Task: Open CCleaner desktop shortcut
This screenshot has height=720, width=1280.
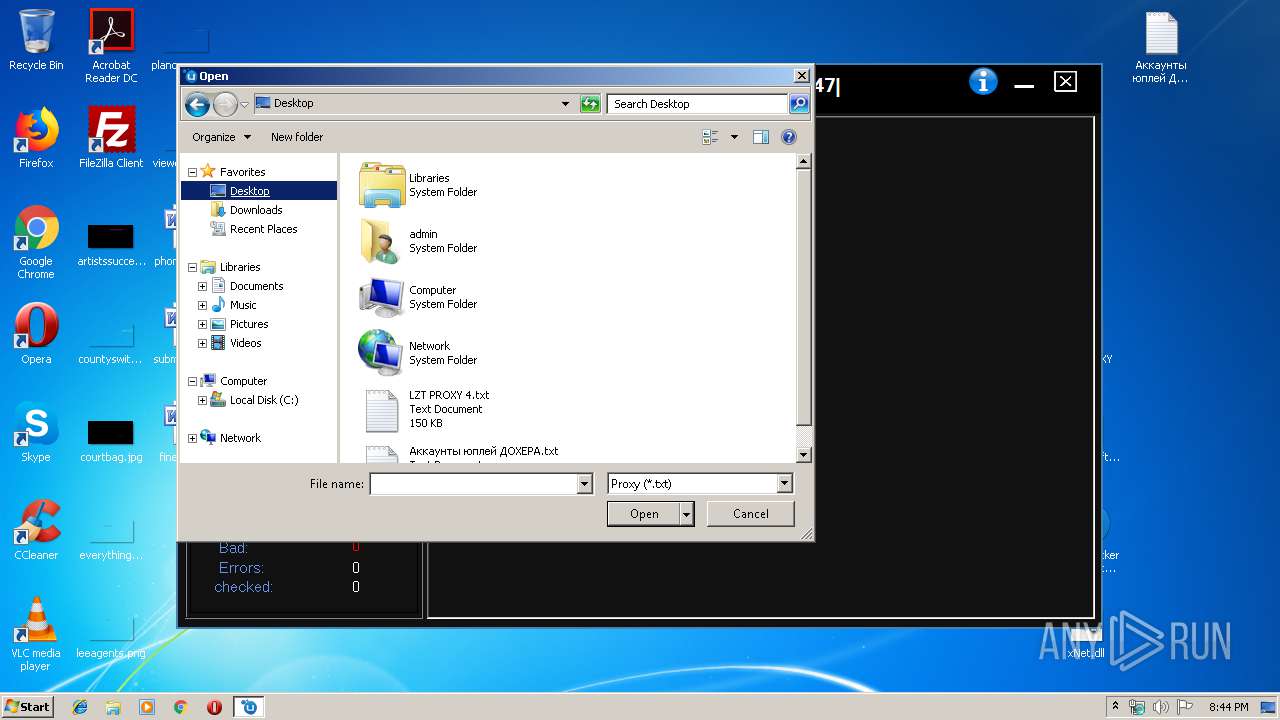Action: (36, 530)
